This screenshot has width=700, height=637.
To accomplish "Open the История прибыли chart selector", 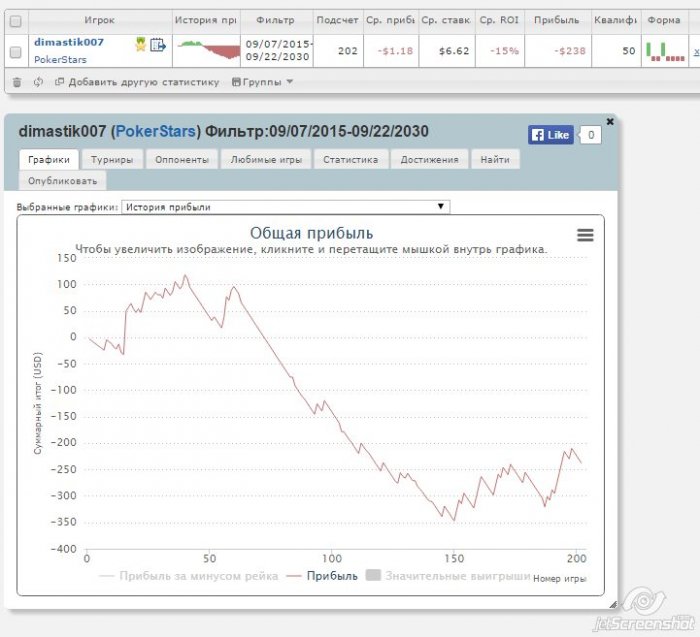I will point(286,207).
